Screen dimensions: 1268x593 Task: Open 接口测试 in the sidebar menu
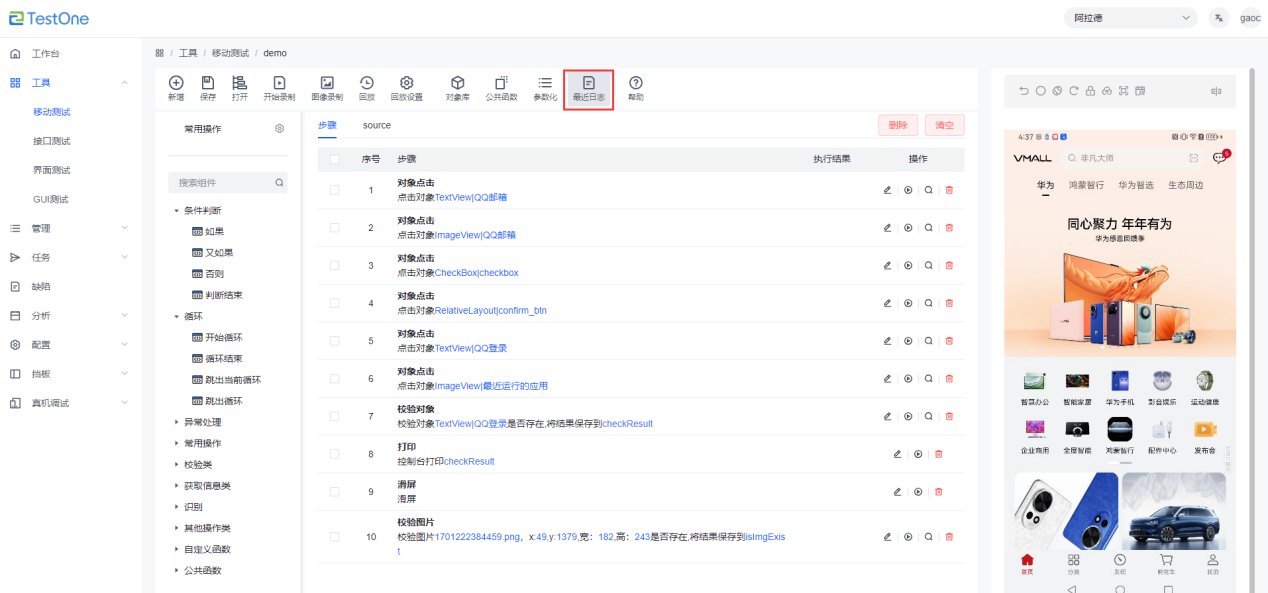[x=52, y=141]
